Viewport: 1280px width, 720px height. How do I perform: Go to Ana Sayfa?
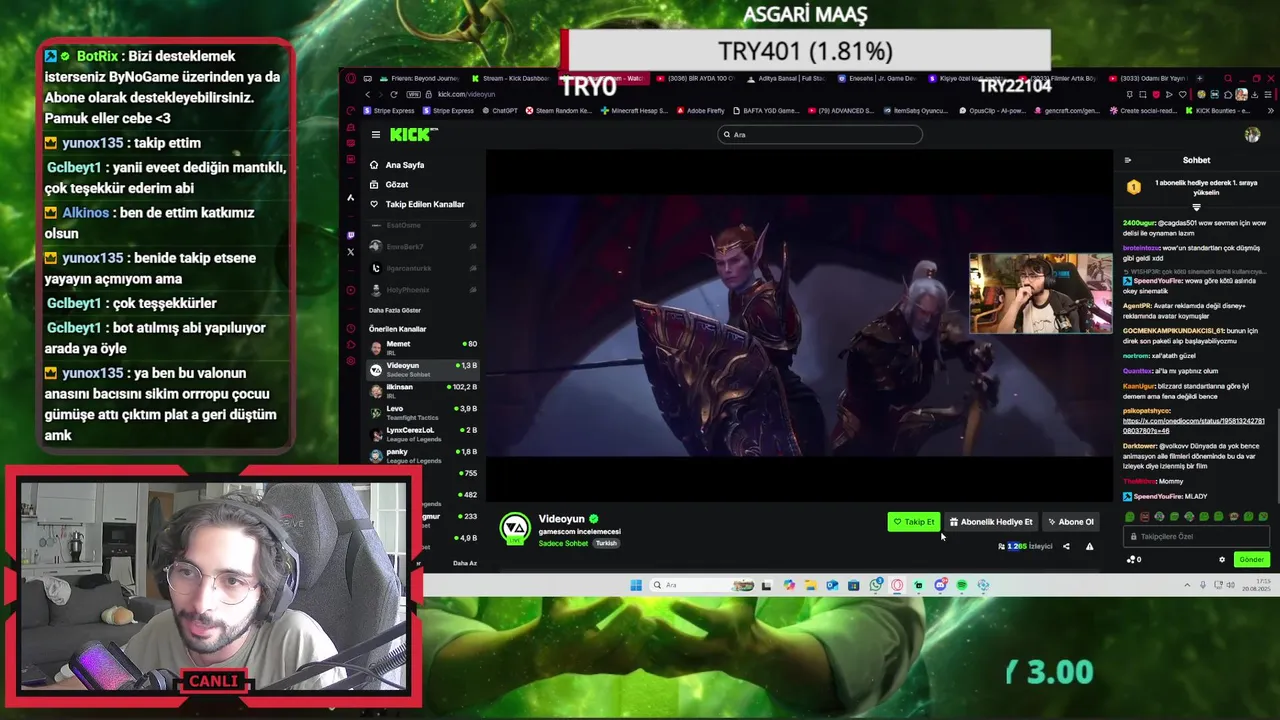coord(398,165)
